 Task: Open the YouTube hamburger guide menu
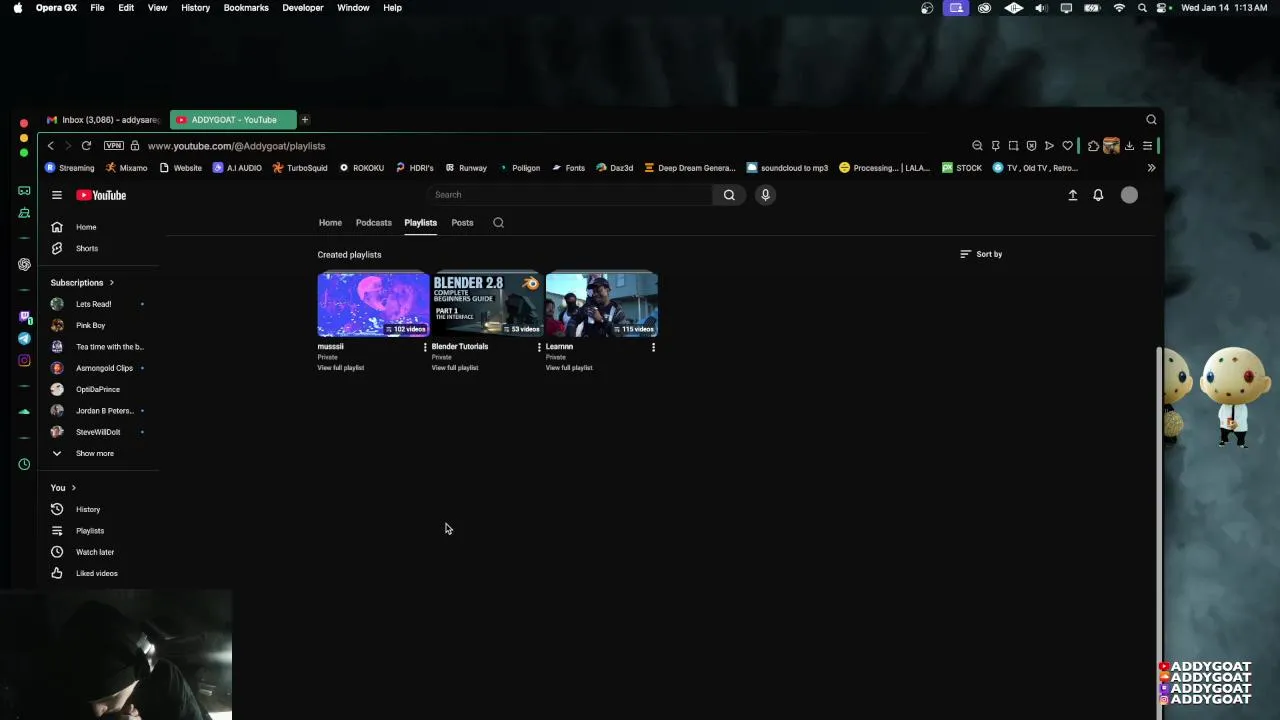point(57,195)
